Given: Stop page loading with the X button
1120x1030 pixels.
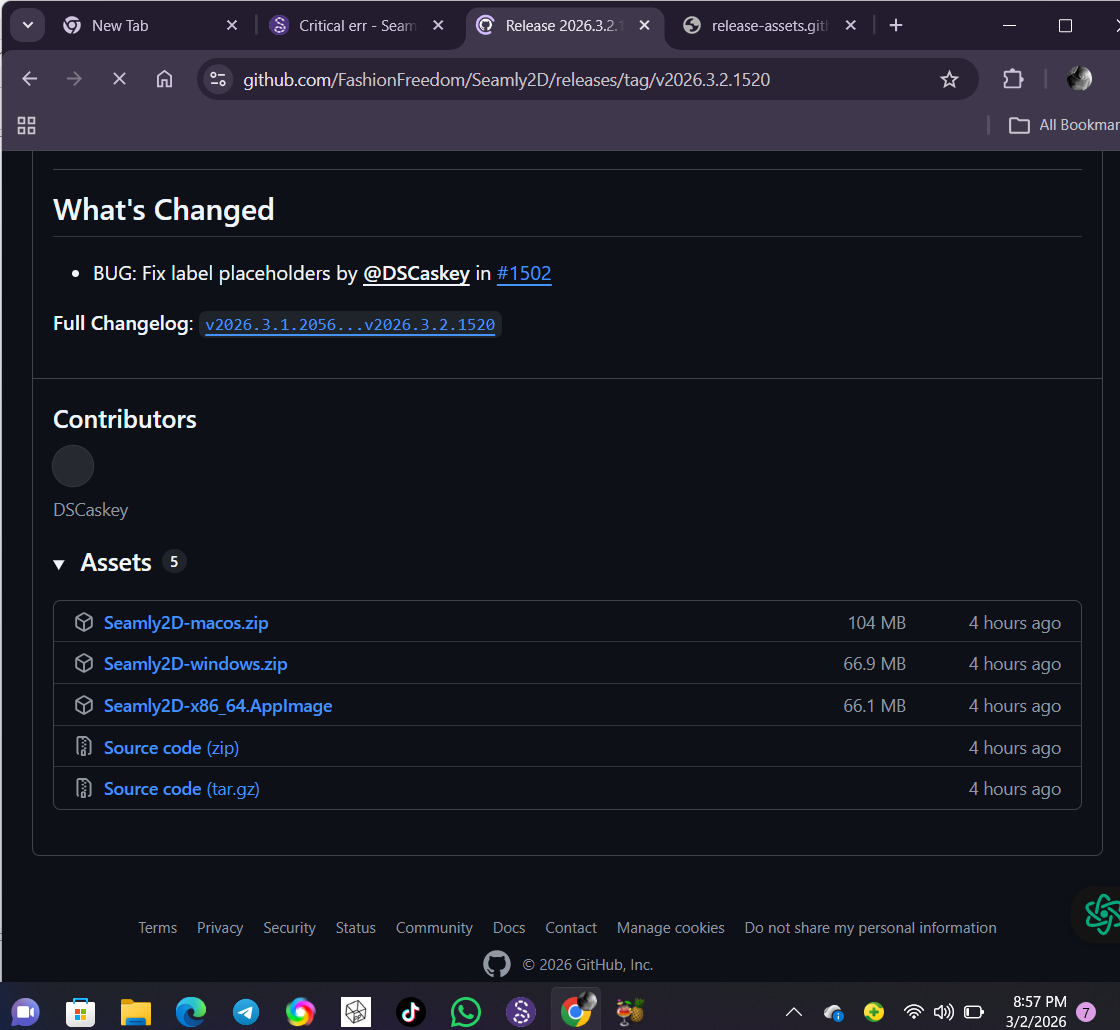Looking at the screenshot, I should point(119,79).
